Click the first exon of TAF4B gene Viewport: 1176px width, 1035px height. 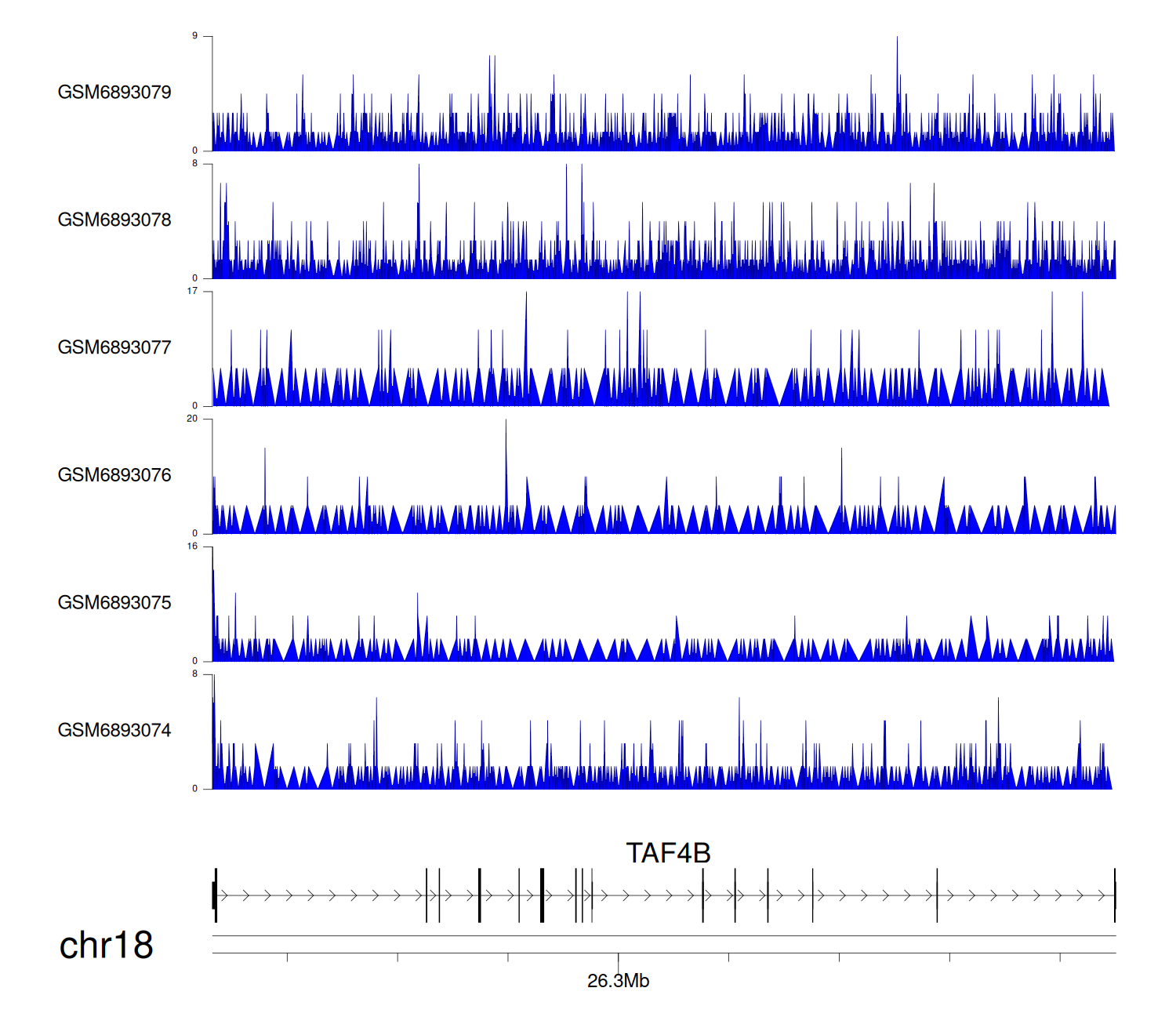pos(215,895)
